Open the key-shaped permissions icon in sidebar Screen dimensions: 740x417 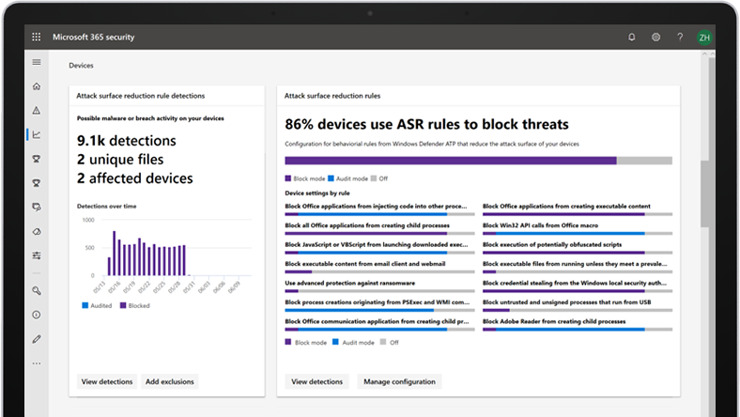click(36, 291)
